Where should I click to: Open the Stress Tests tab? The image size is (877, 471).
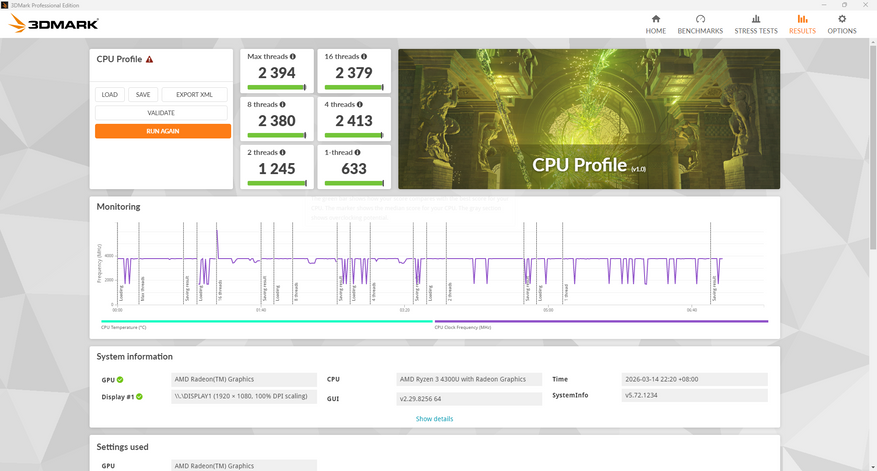756,24
